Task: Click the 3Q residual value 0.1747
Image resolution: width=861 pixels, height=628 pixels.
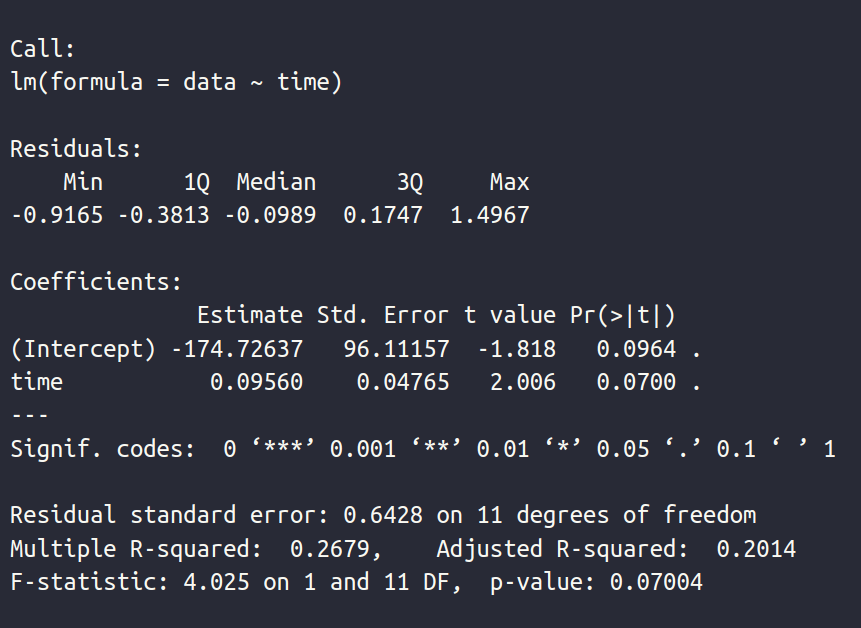Action: [383, 215]
